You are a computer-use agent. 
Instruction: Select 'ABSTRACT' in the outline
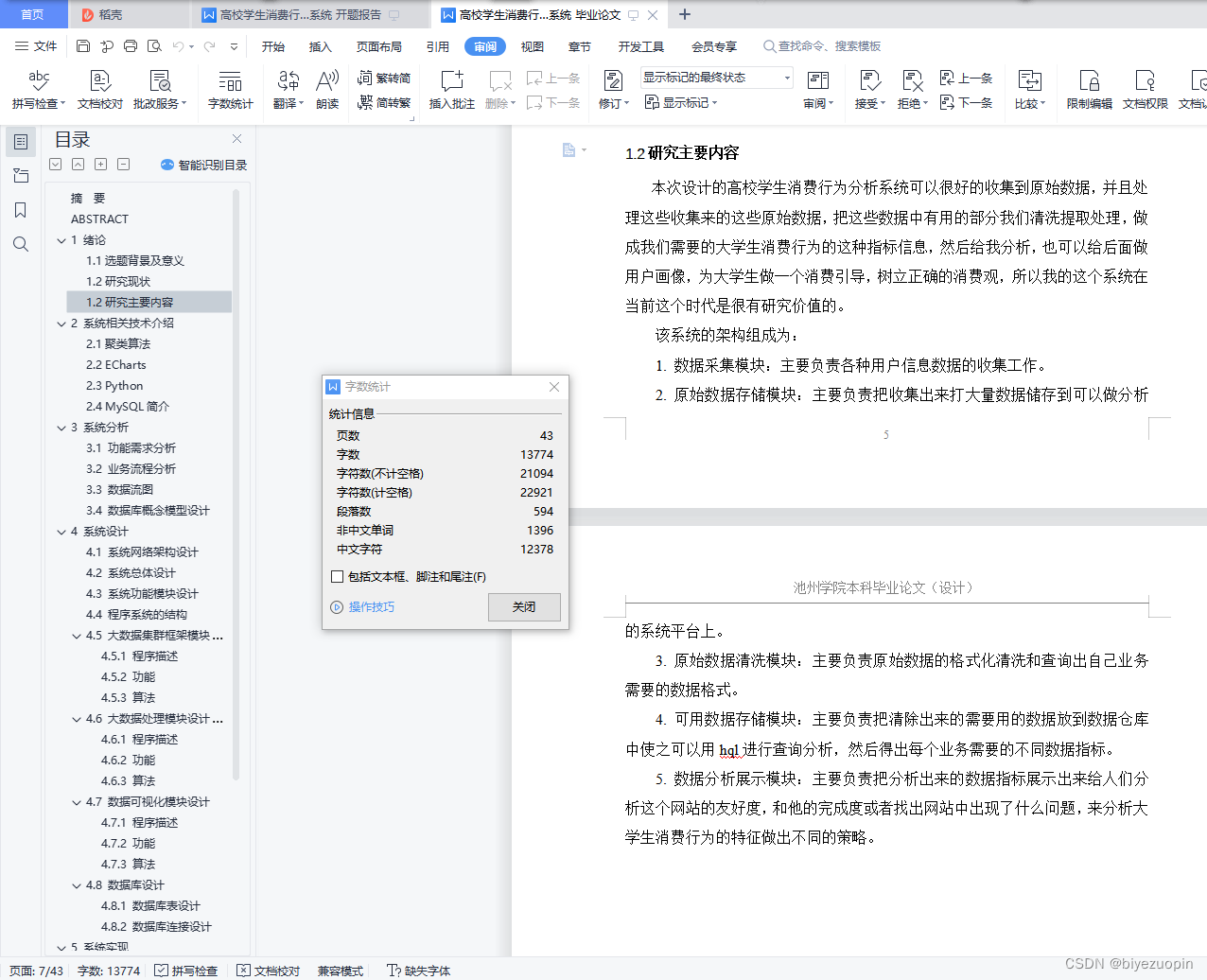click(99, 219)
